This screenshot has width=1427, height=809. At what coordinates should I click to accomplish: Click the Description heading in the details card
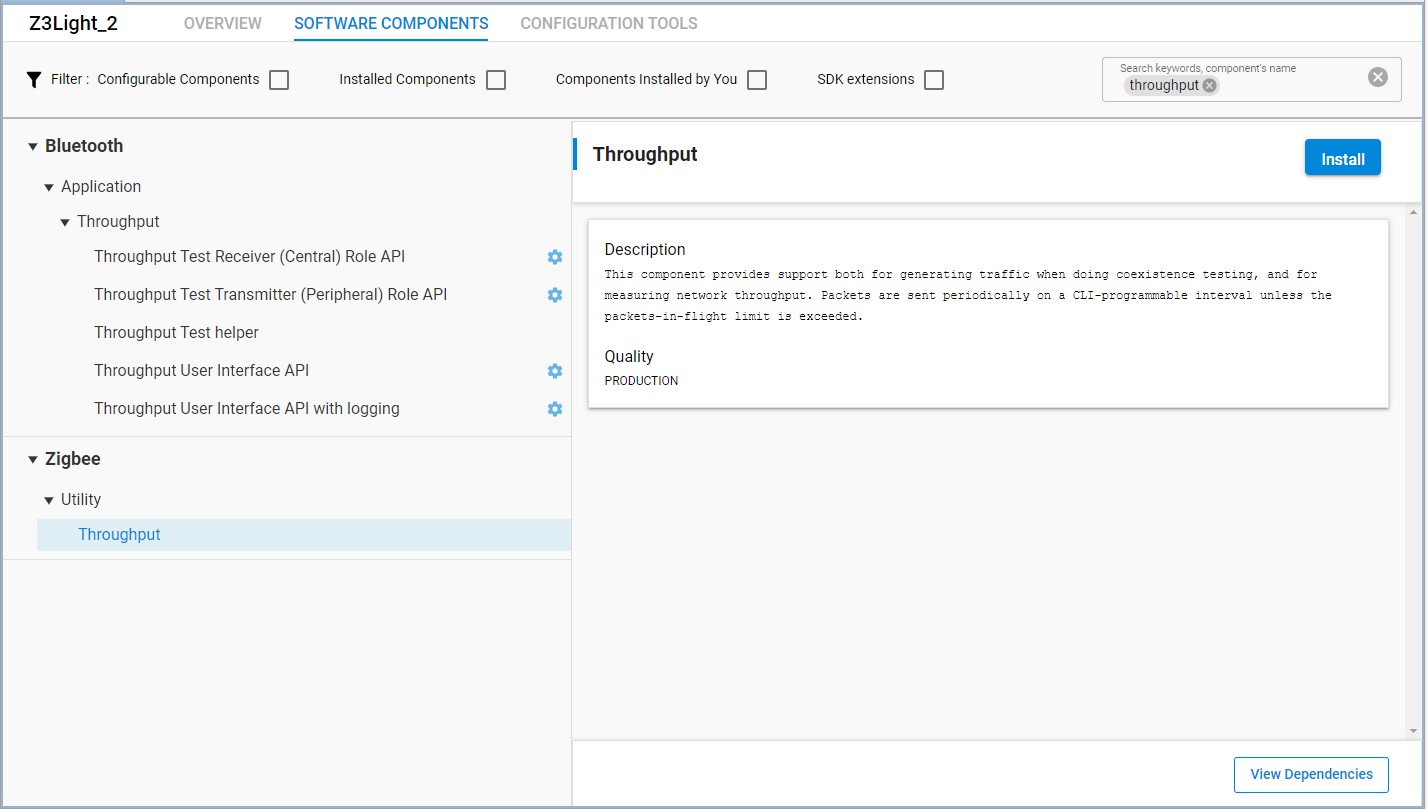pyautogui.click(x=645, y=249)
